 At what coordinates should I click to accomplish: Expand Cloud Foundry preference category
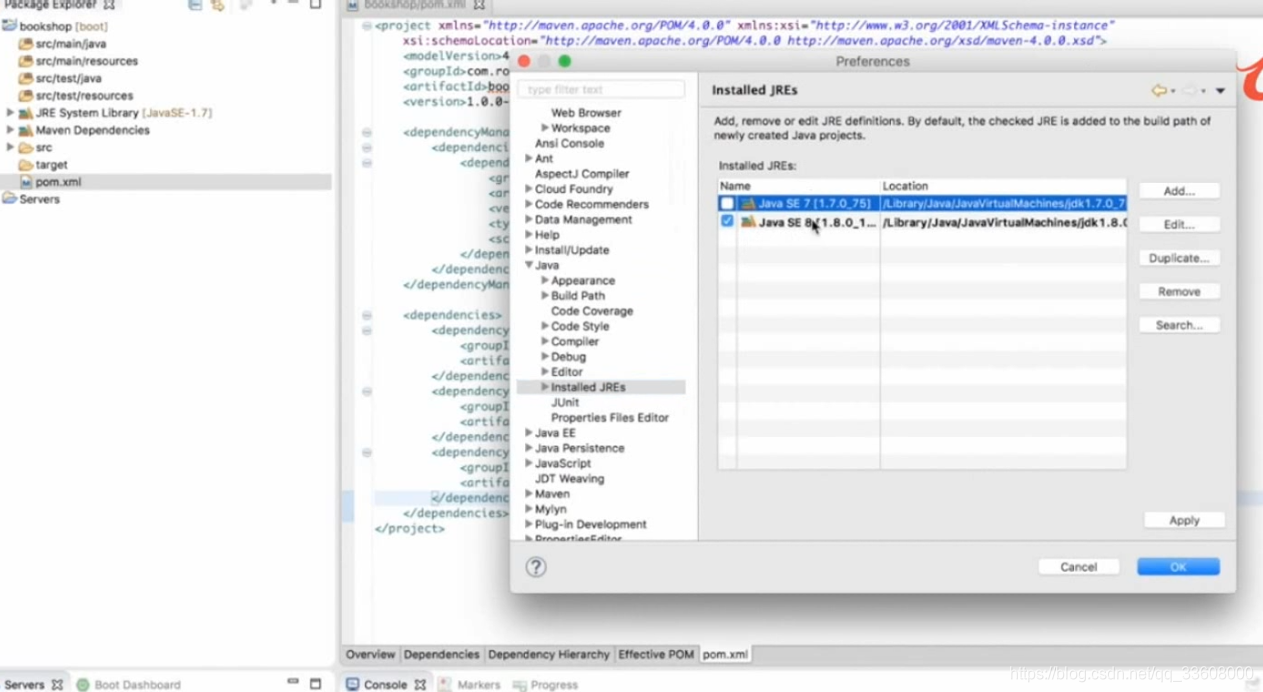[x=529, y=189]
